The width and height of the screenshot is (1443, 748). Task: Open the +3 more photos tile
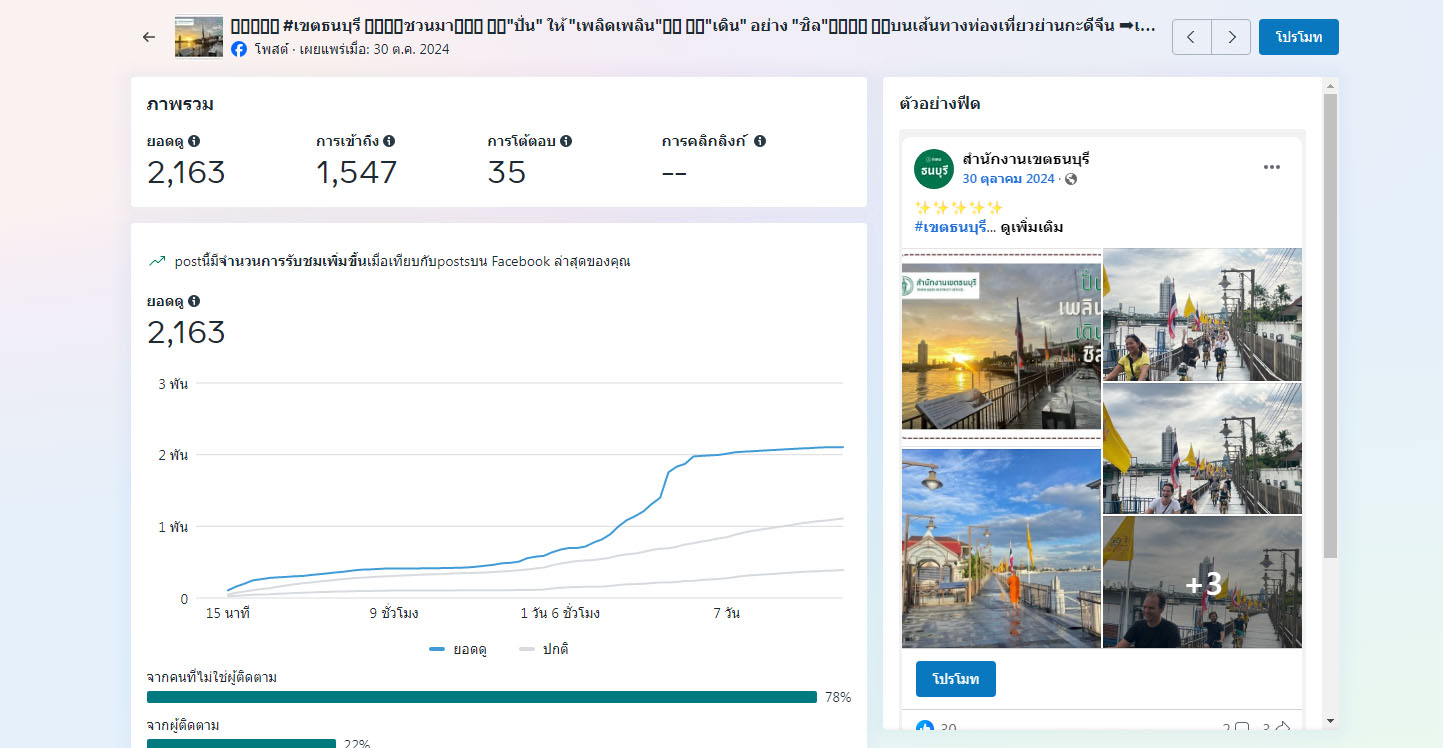[x=1203, y=582]
